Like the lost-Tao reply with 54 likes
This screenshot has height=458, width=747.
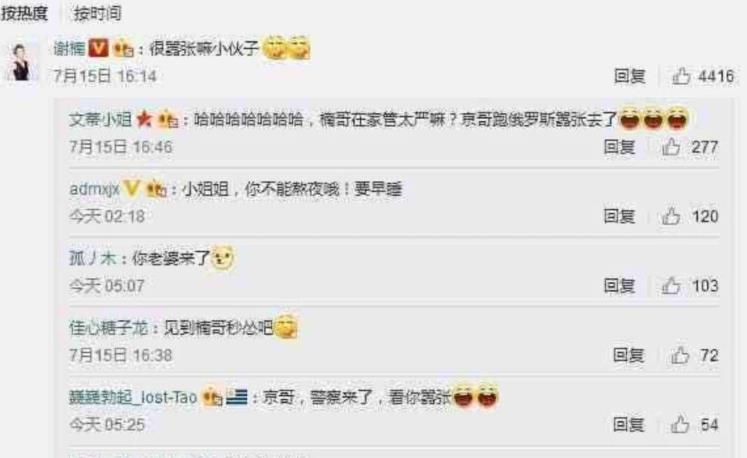coord(680,424)
